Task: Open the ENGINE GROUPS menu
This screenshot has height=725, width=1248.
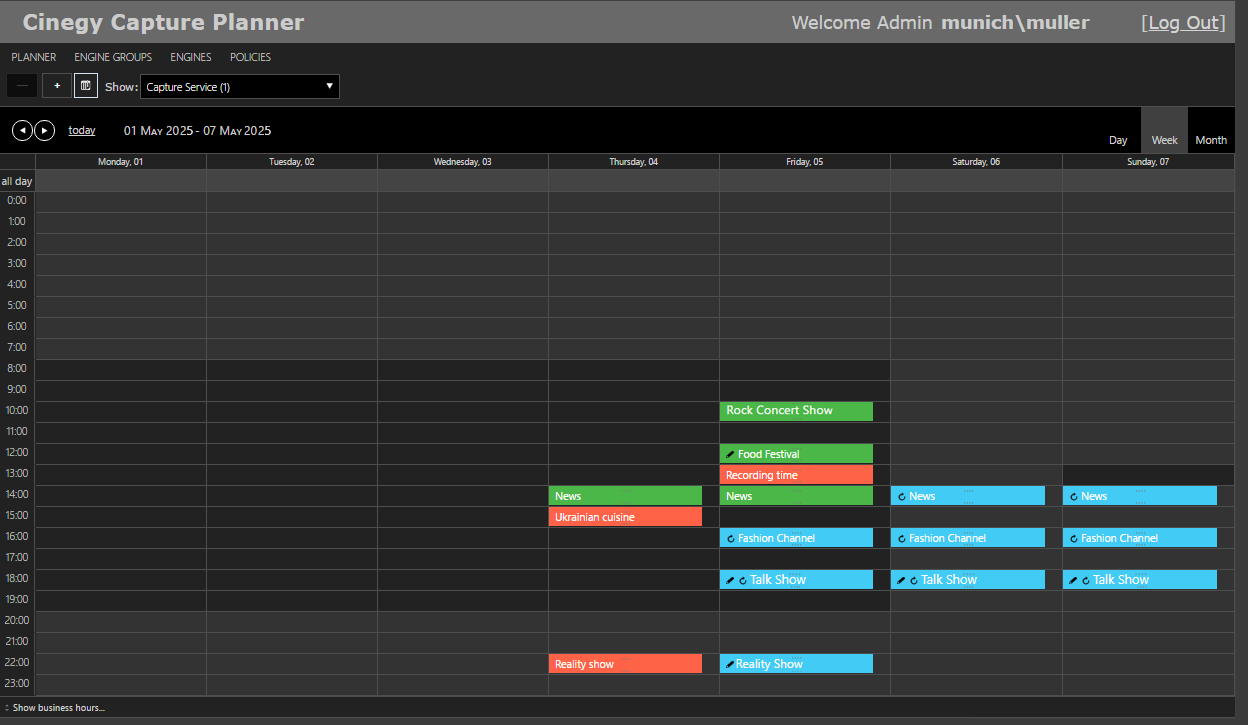Action: tap(112, 57)
